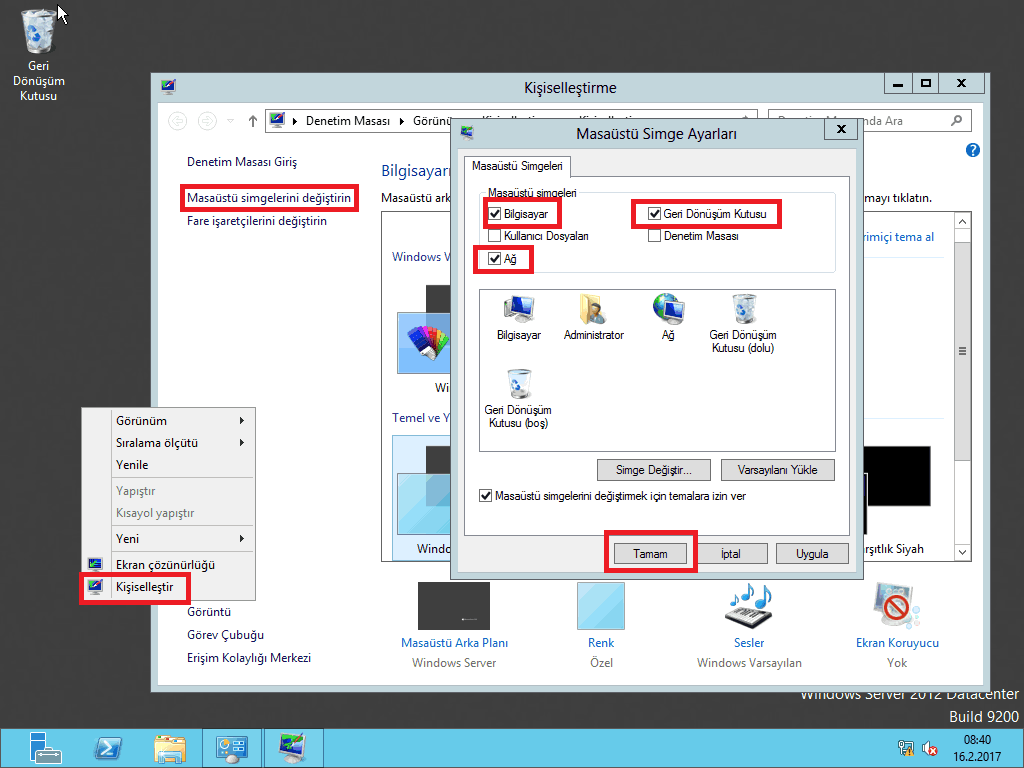Open File Explorer from the taskbar

[x=169, y=747]
